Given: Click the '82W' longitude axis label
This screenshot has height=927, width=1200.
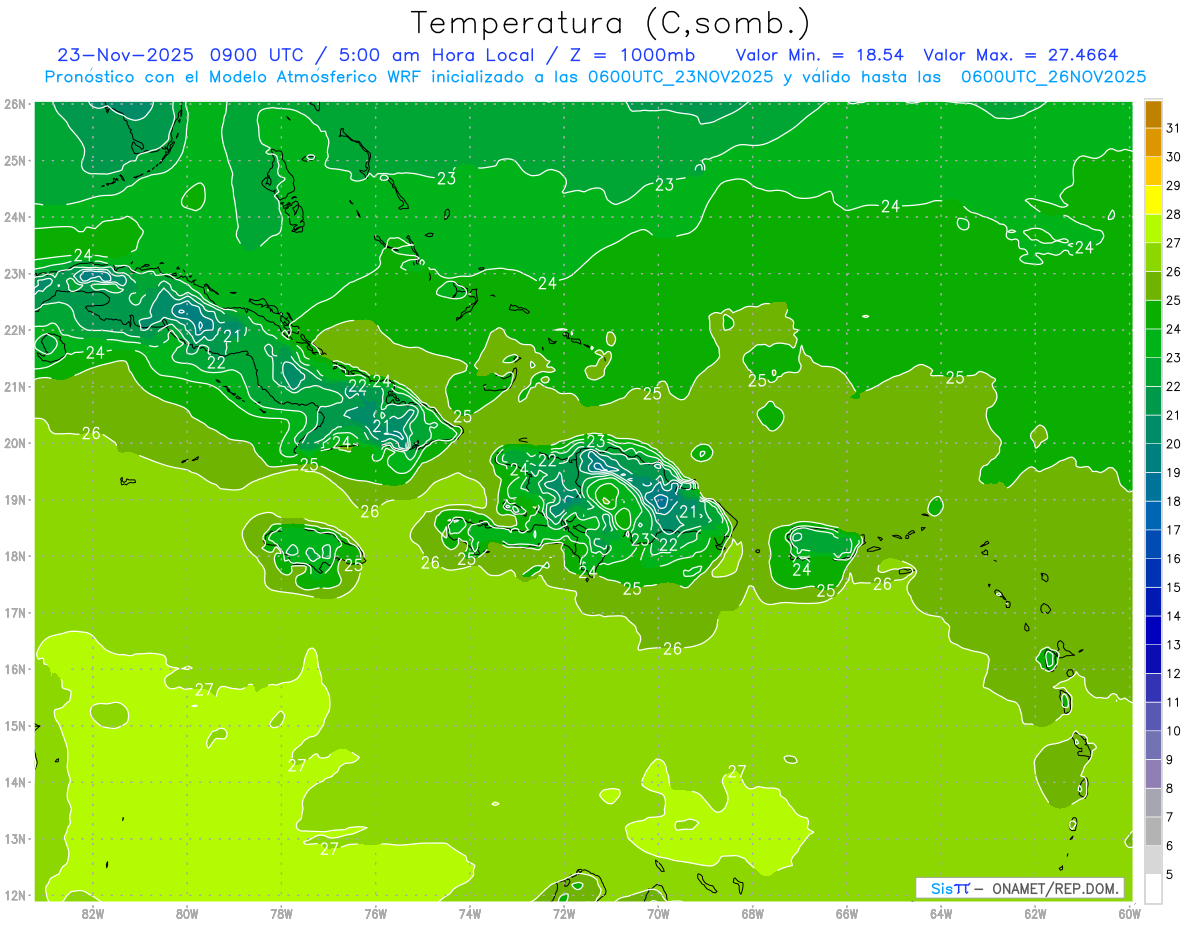Looking at the screenshot, I should (93, 913).
